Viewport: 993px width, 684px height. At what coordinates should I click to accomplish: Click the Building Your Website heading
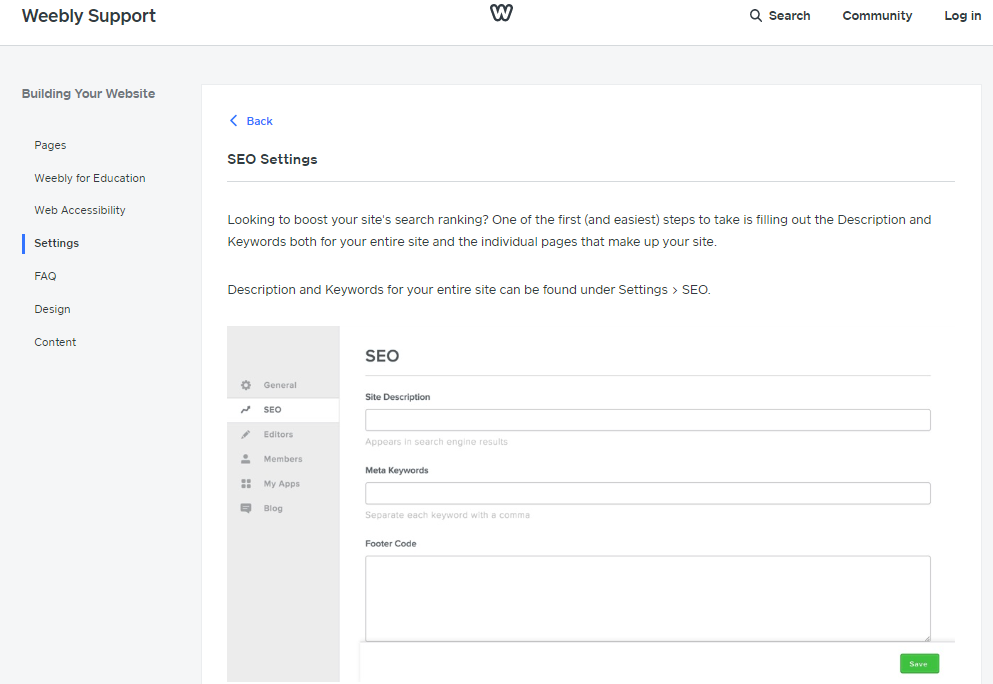[88, 94]
